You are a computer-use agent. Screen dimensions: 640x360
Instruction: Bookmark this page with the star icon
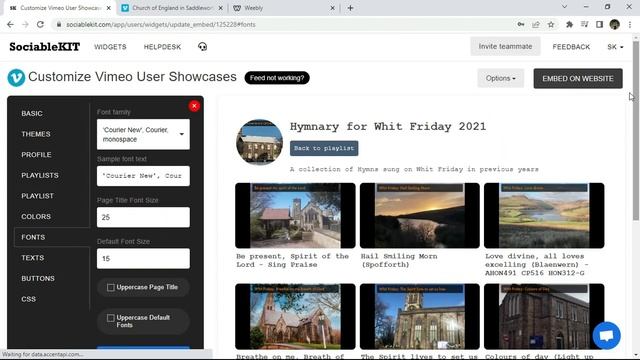[551, 24]
